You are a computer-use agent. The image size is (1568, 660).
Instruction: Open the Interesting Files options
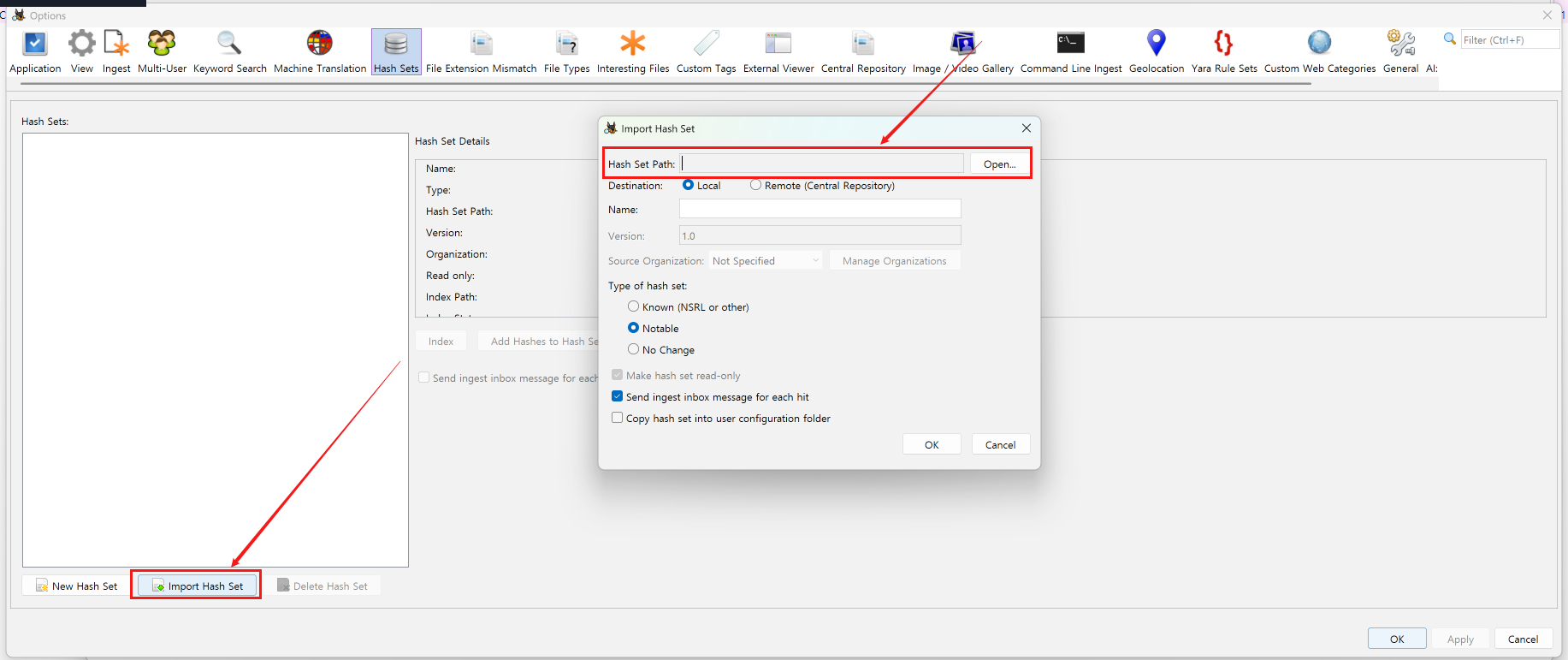[x=633, y=52]
